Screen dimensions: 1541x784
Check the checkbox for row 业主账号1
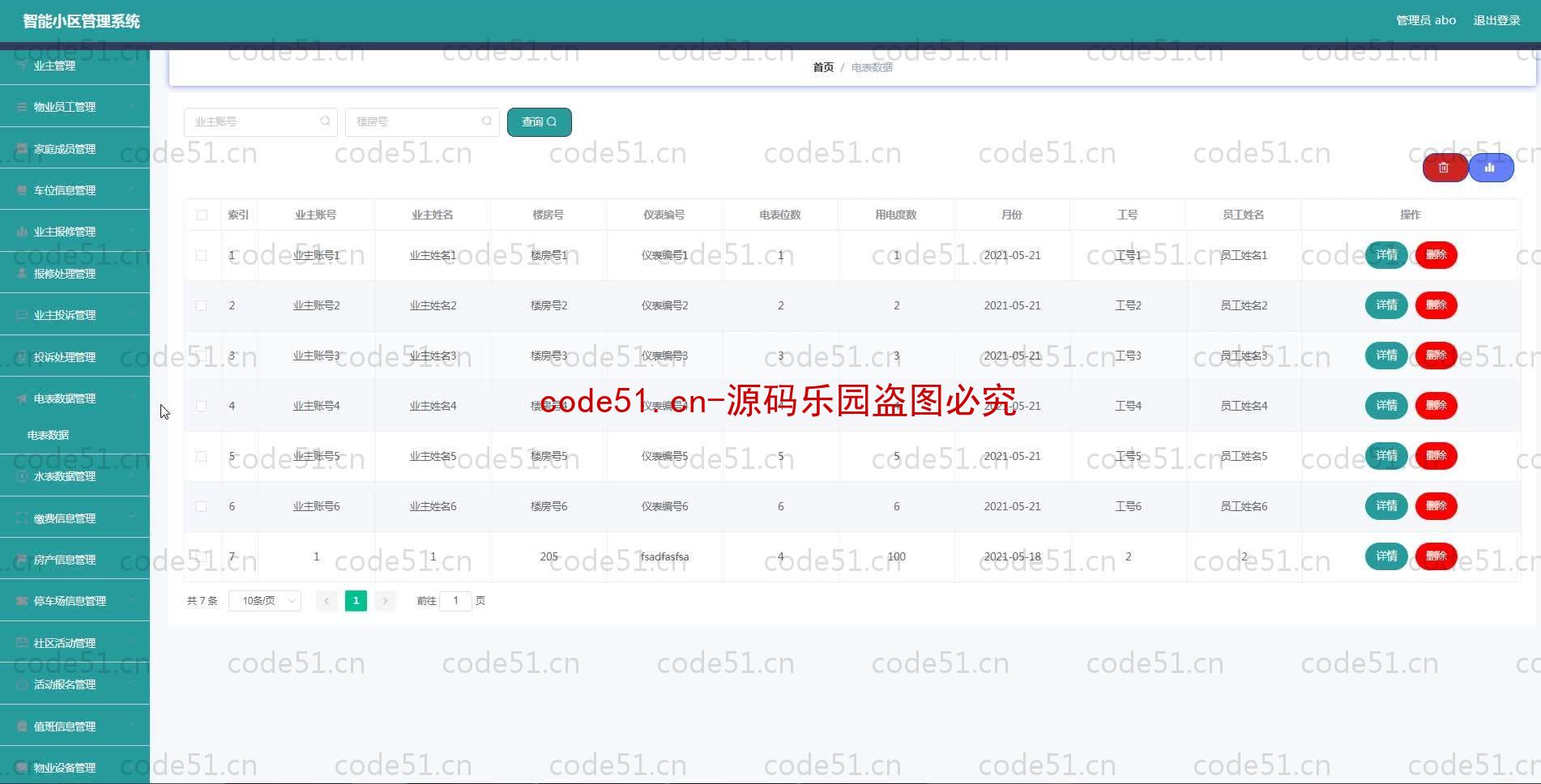click(202, 256)
